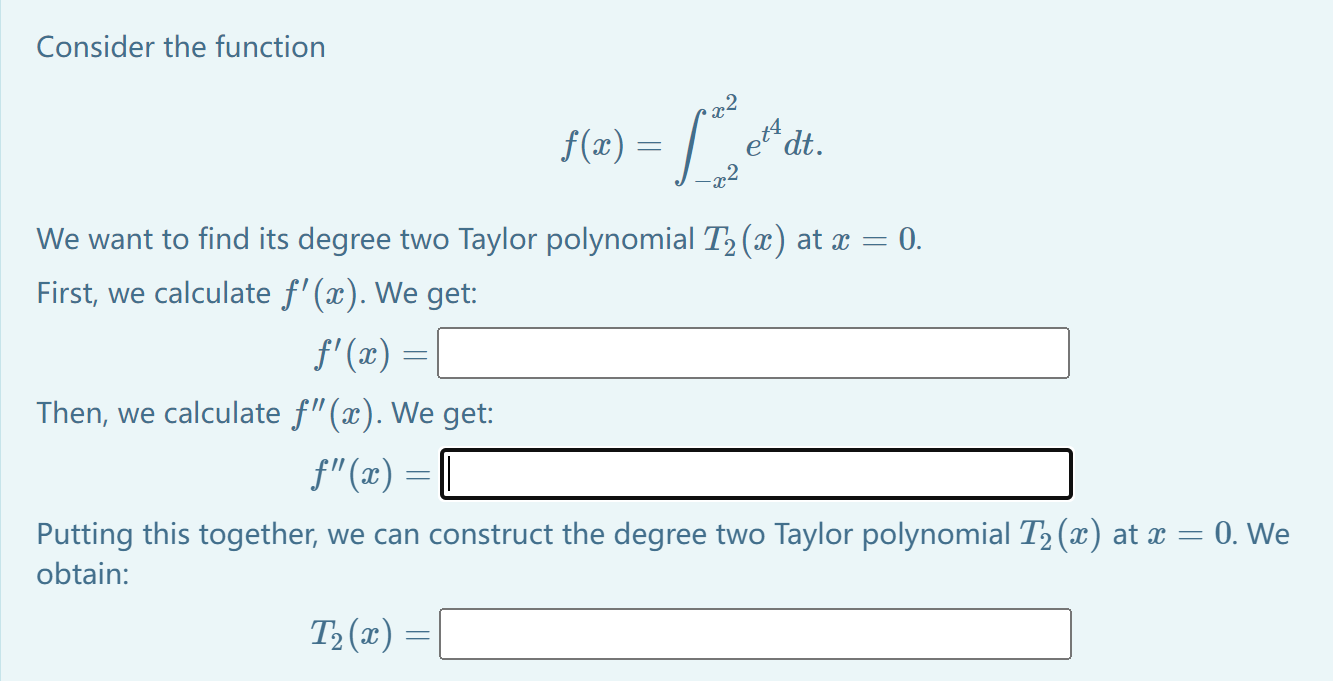Click the word 'obtain:' above the final box

click(x=78, y=575)
